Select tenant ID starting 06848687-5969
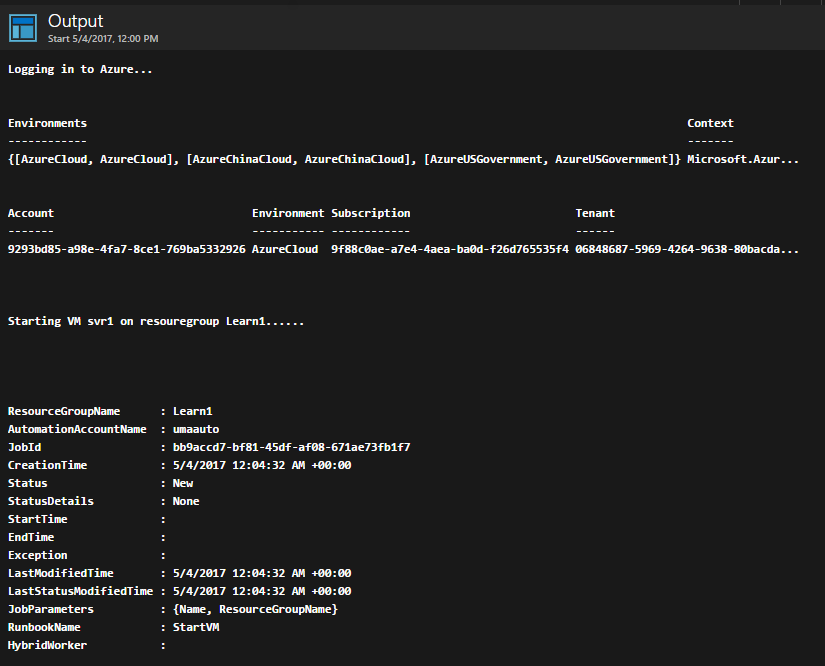The width and height of the screenshot is (825, 666). pos(687,249)
